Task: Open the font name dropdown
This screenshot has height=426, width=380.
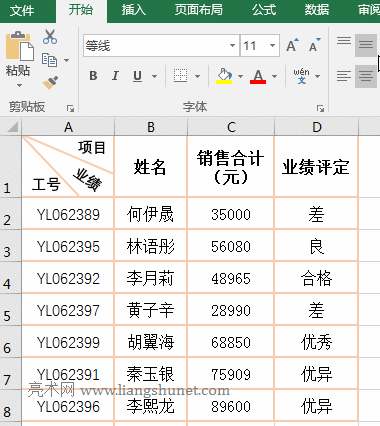Action: 232,45
